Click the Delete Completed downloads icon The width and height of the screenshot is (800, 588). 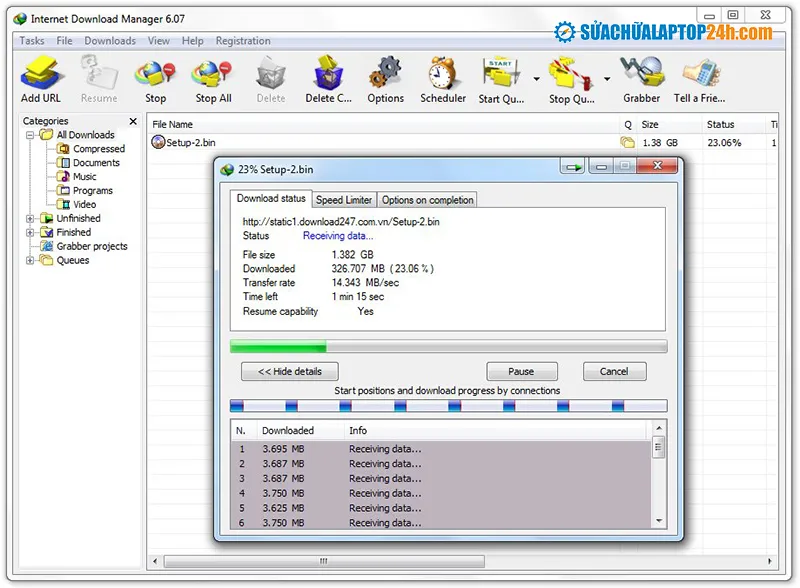point(328,72)
